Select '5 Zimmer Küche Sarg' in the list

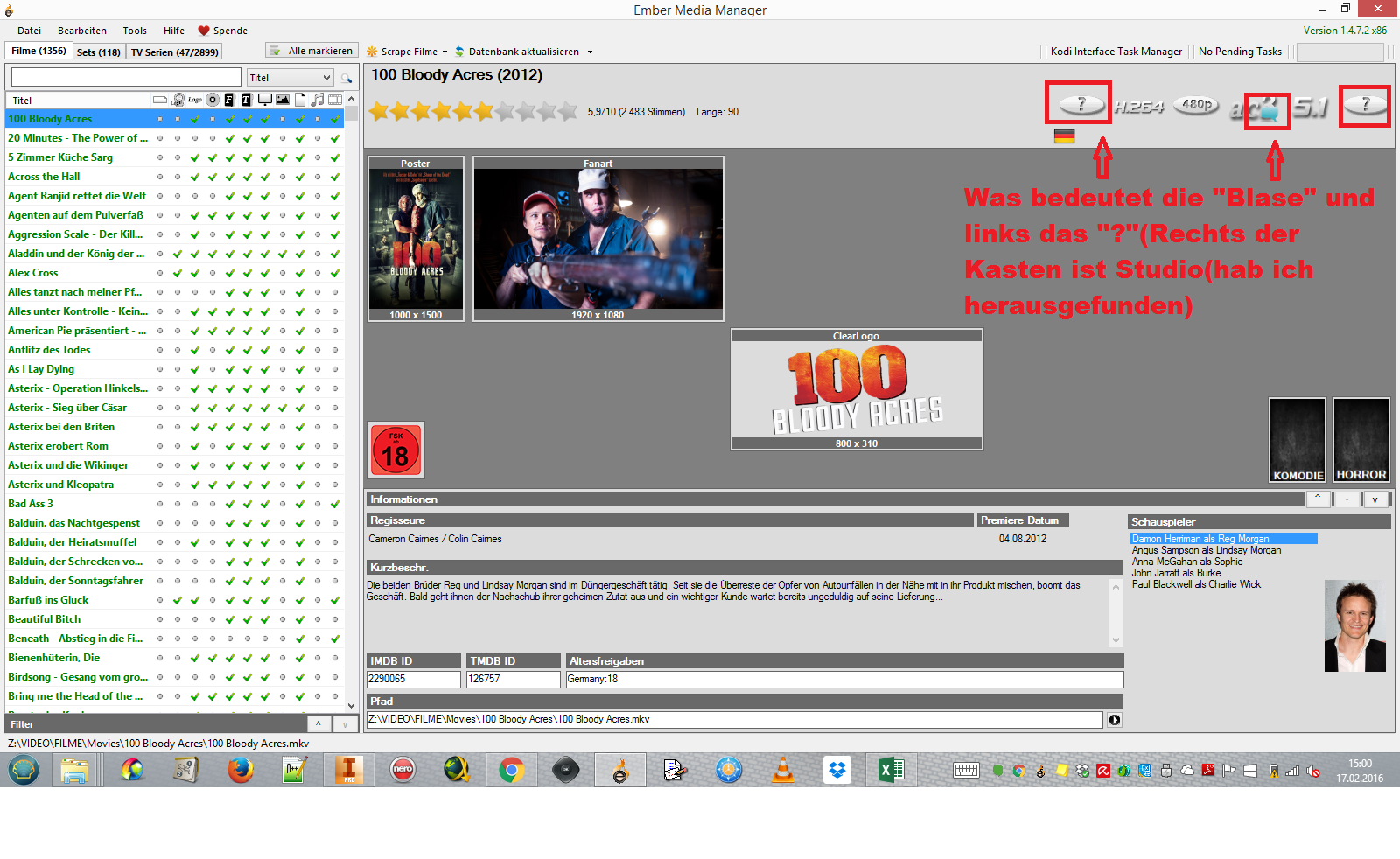pyautogui.click(x=60, y=157)
